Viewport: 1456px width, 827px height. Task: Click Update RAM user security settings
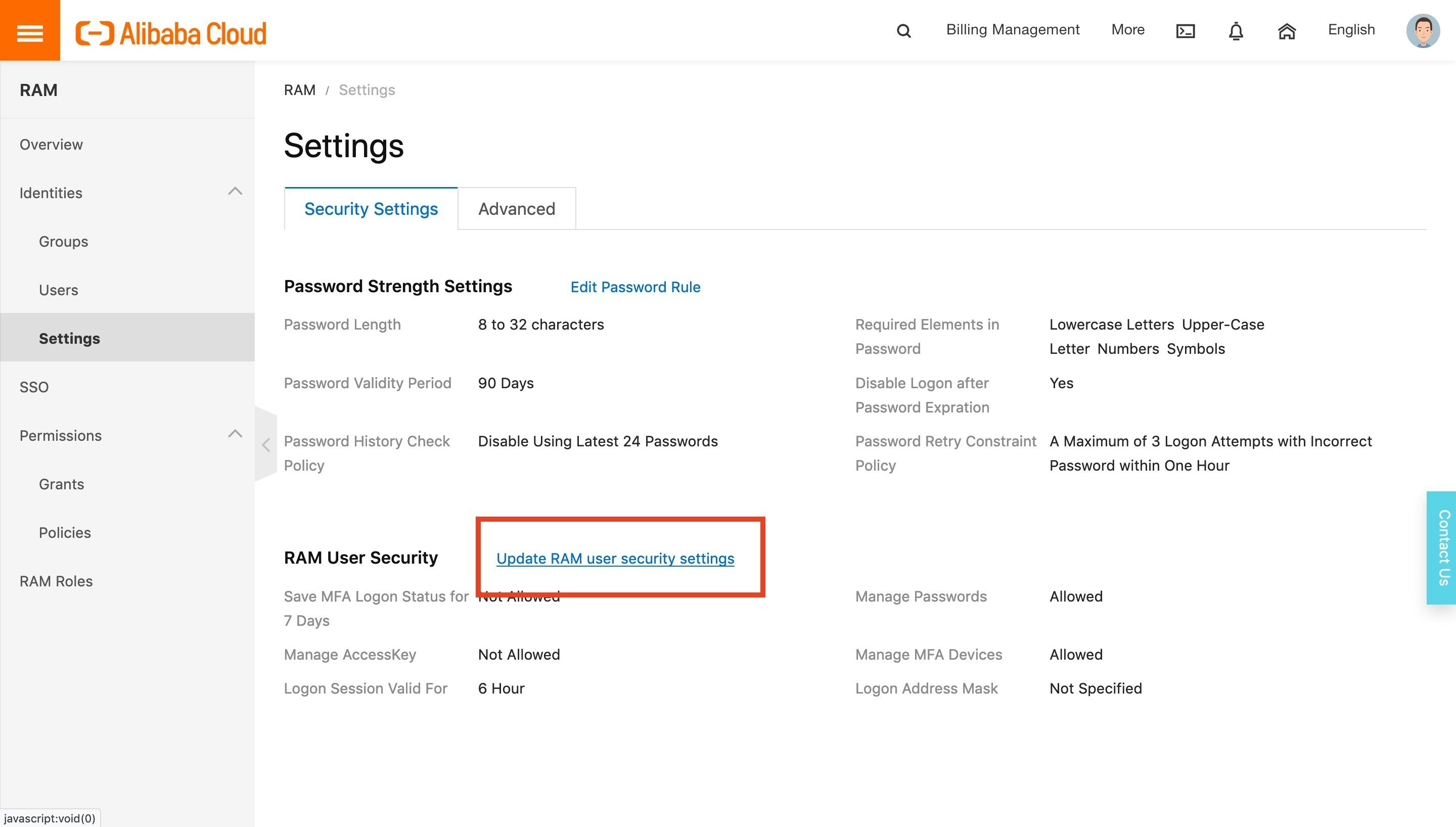pos(615,559)
